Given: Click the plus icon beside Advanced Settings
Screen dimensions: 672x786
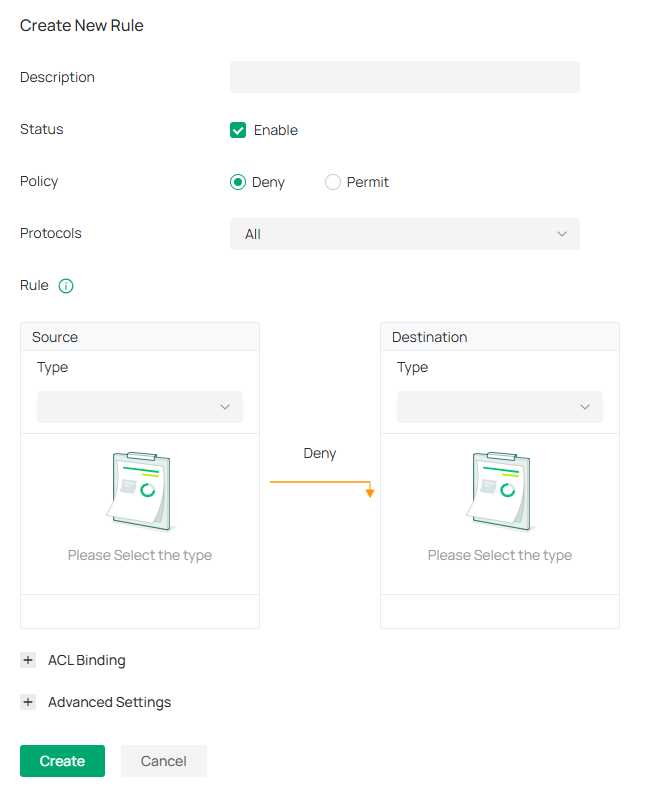Looking at the screenshot, I should click(x=28, y=703).
